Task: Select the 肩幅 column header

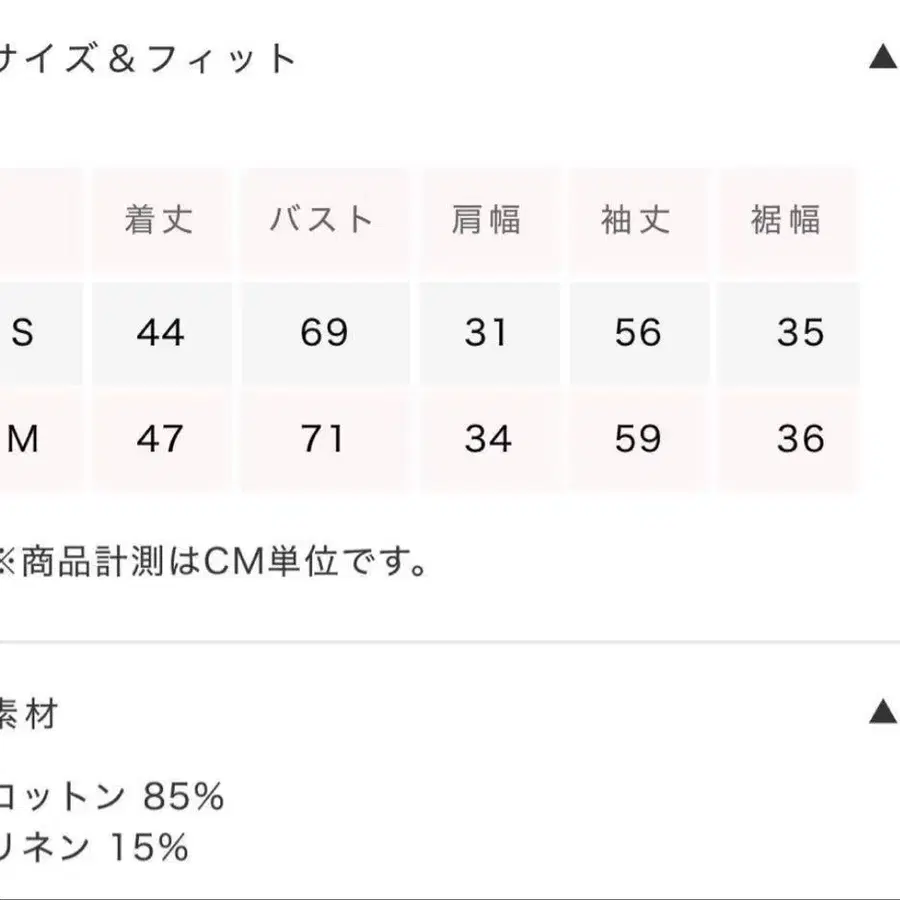Action: click(x=486, y=220)
